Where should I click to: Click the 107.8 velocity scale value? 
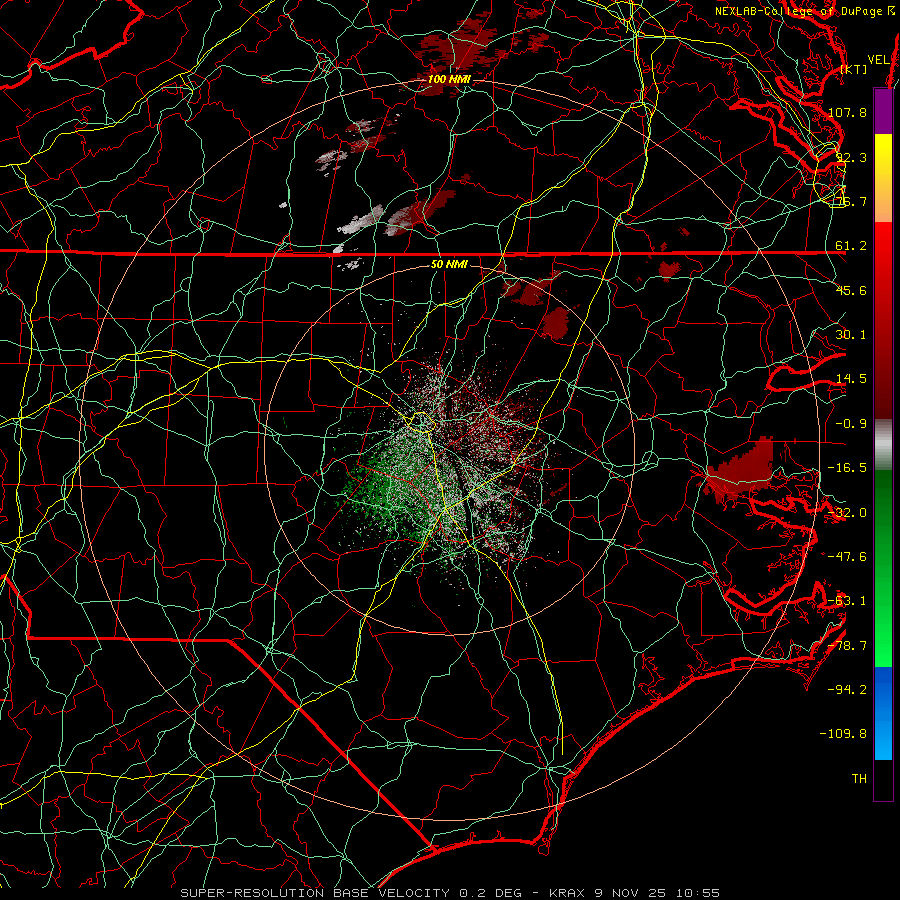point(848,112)
